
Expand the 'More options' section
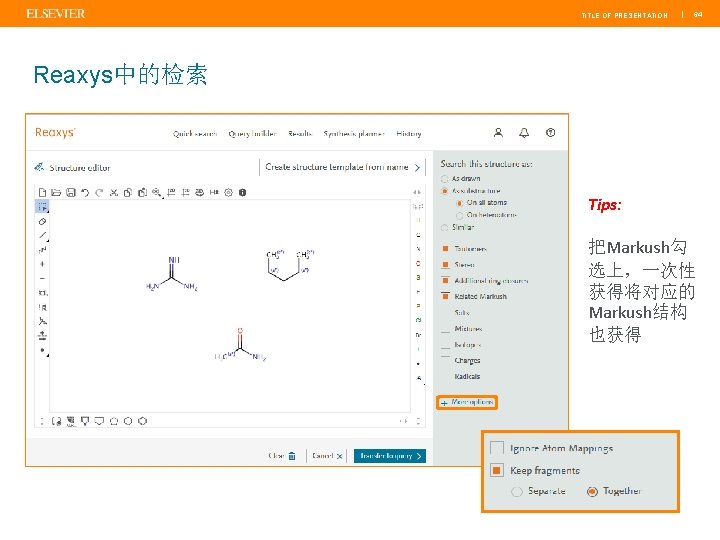[x=467, y=402]
